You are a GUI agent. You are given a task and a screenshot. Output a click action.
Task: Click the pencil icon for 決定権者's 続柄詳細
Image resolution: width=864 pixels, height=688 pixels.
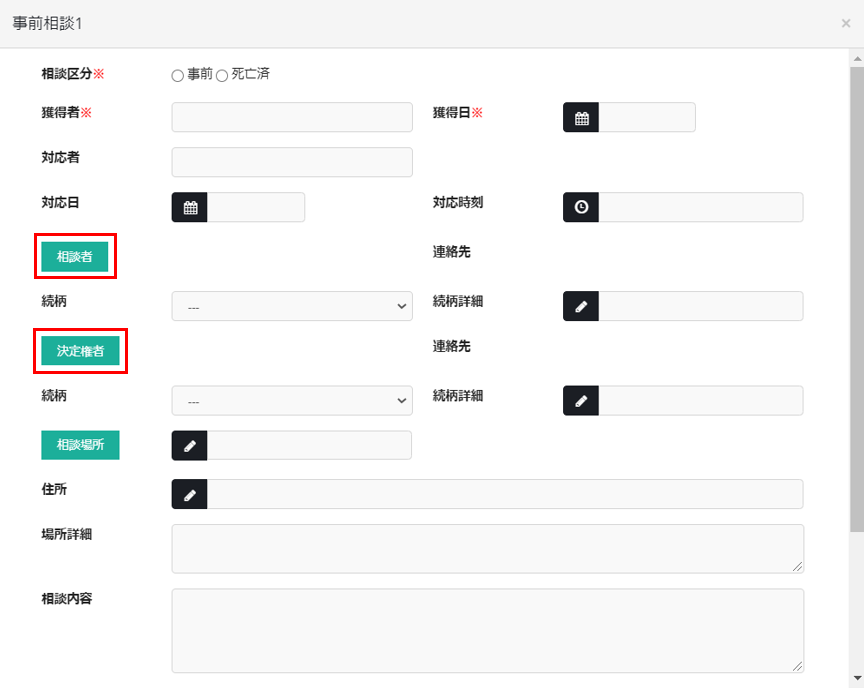pos(581,400)
